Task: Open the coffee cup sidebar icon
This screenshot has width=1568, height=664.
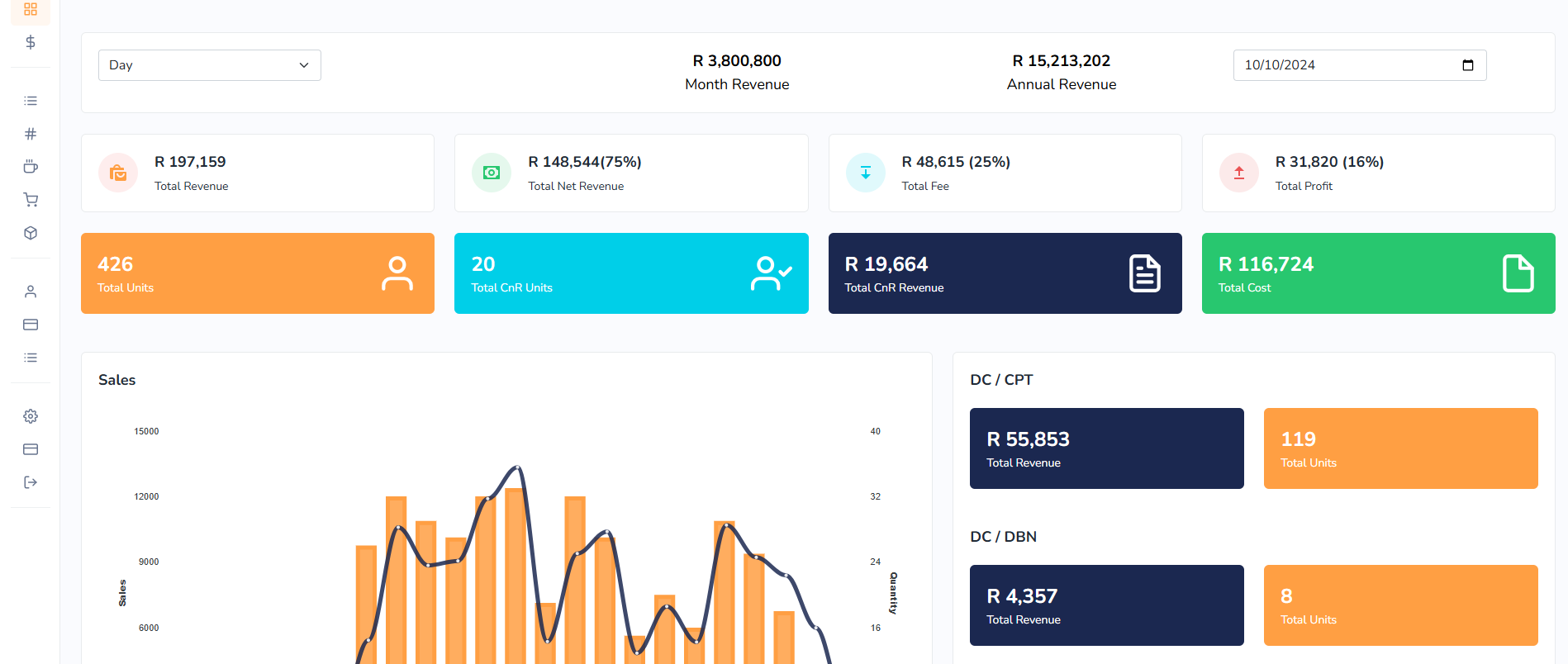Action: (31, 167)
